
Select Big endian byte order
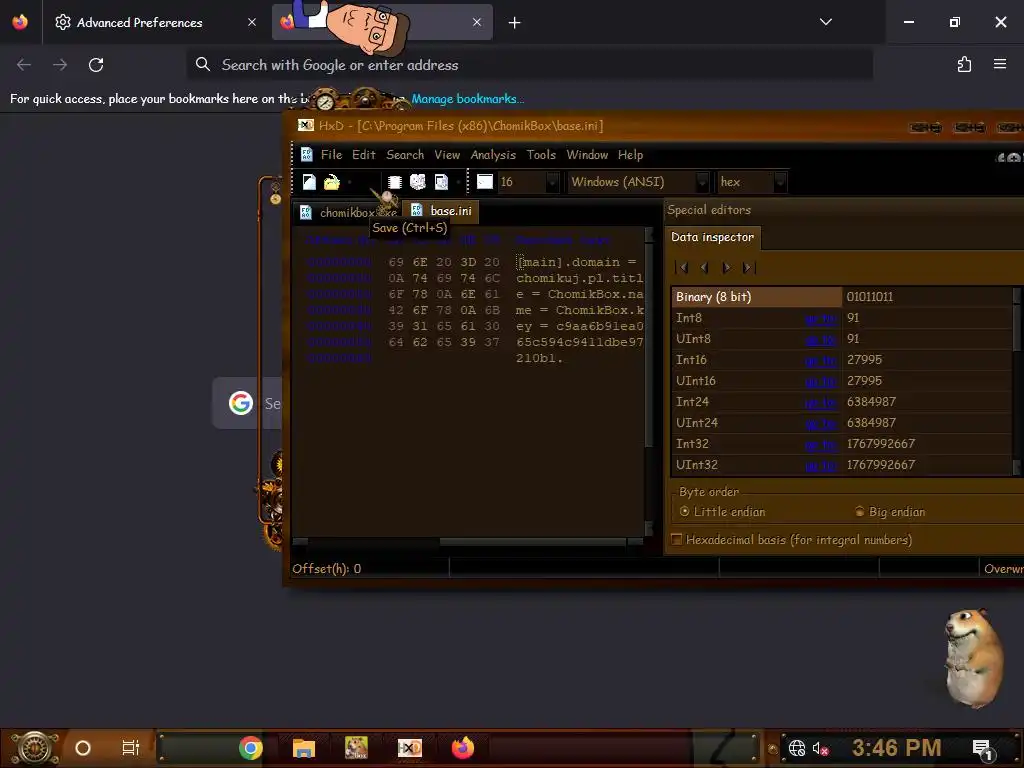point(890,512)
